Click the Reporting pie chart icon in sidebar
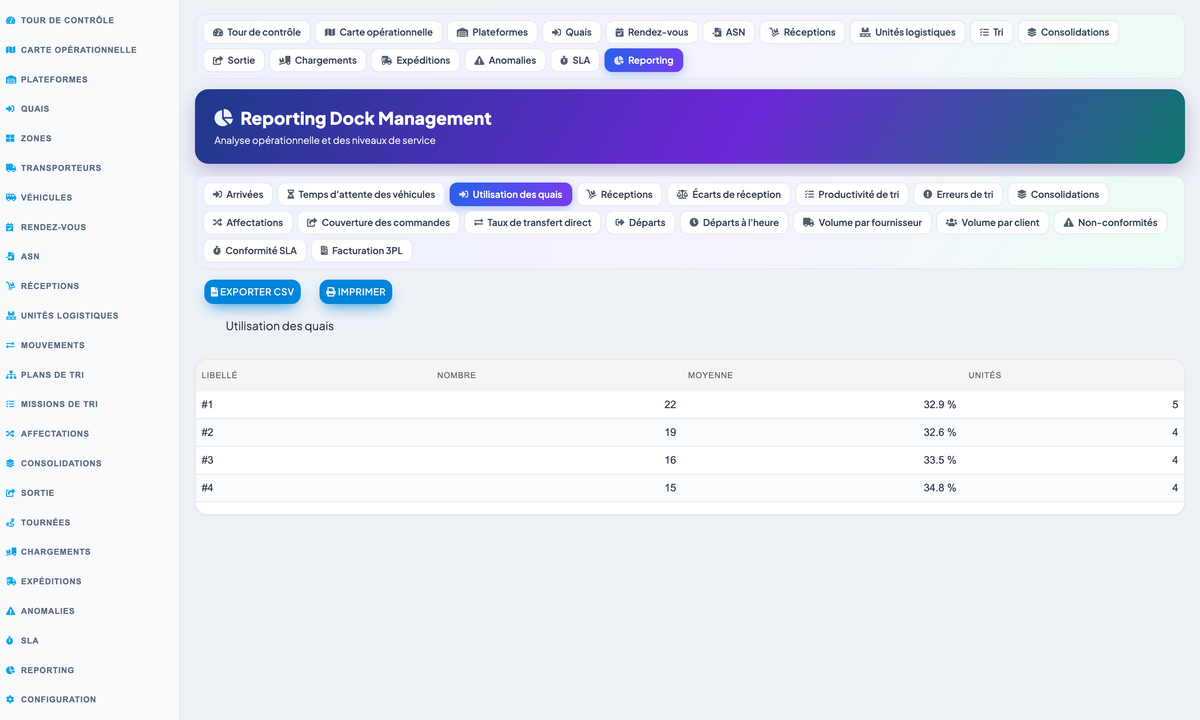The image size is (1200, 720). pyautogui.click(x=10, y=670)
